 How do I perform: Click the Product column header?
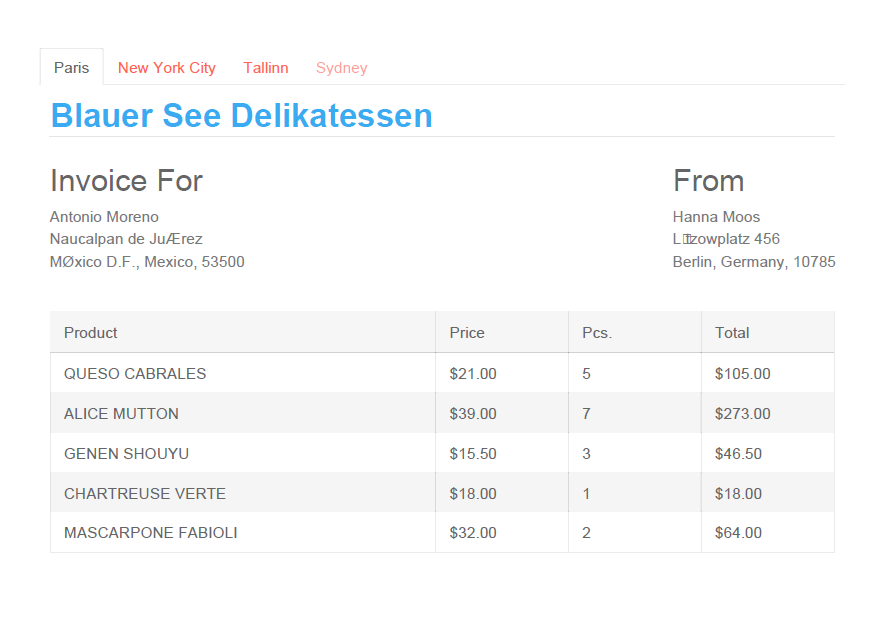tap(91, 333)
